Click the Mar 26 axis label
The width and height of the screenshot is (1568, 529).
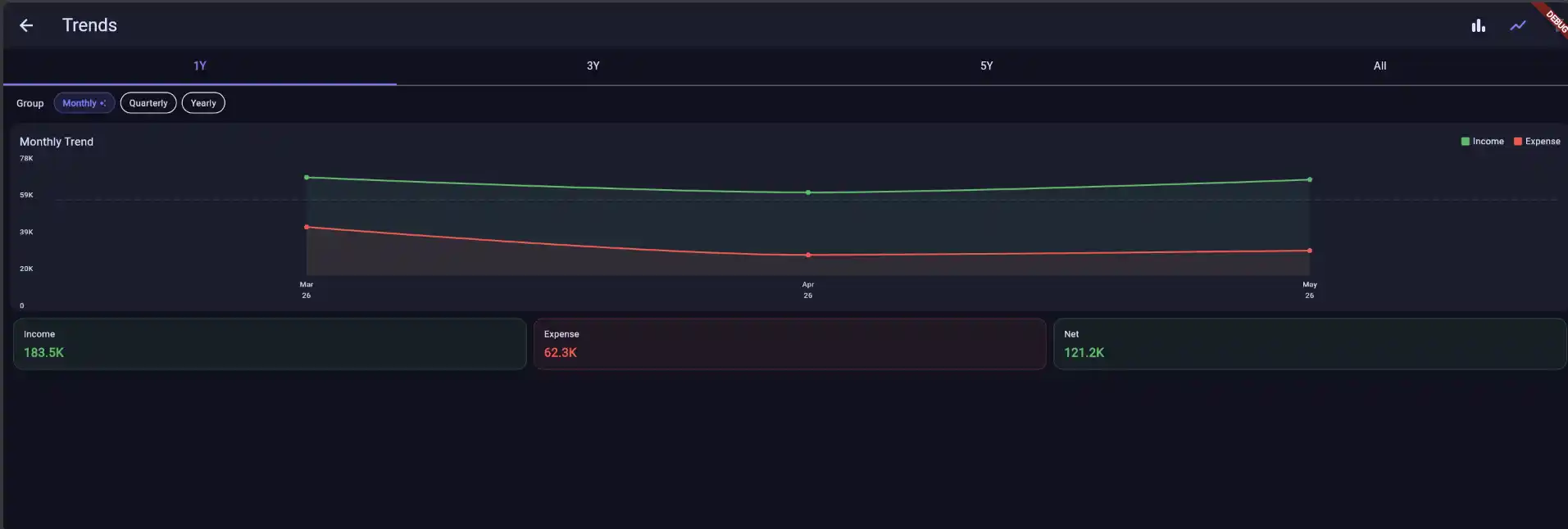(x=307, y=290)
